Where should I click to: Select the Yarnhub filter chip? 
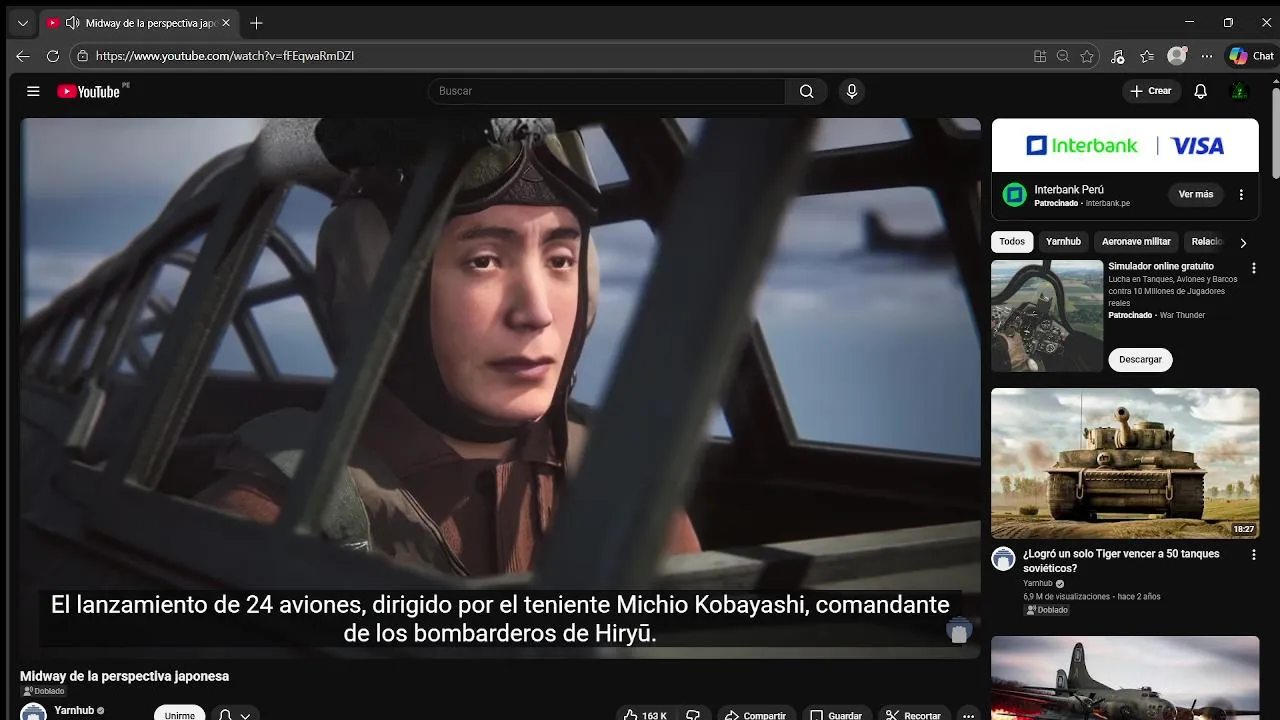(1063, 242)
